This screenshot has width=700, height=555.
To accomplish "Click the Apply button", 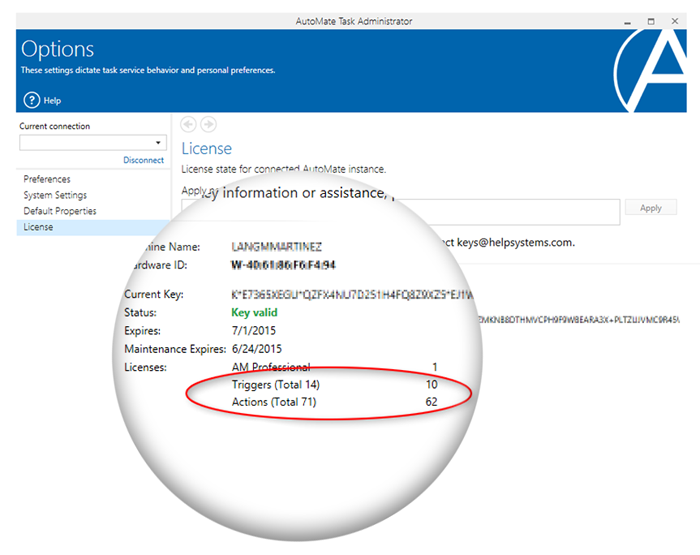I will click(x=650, y=208).
